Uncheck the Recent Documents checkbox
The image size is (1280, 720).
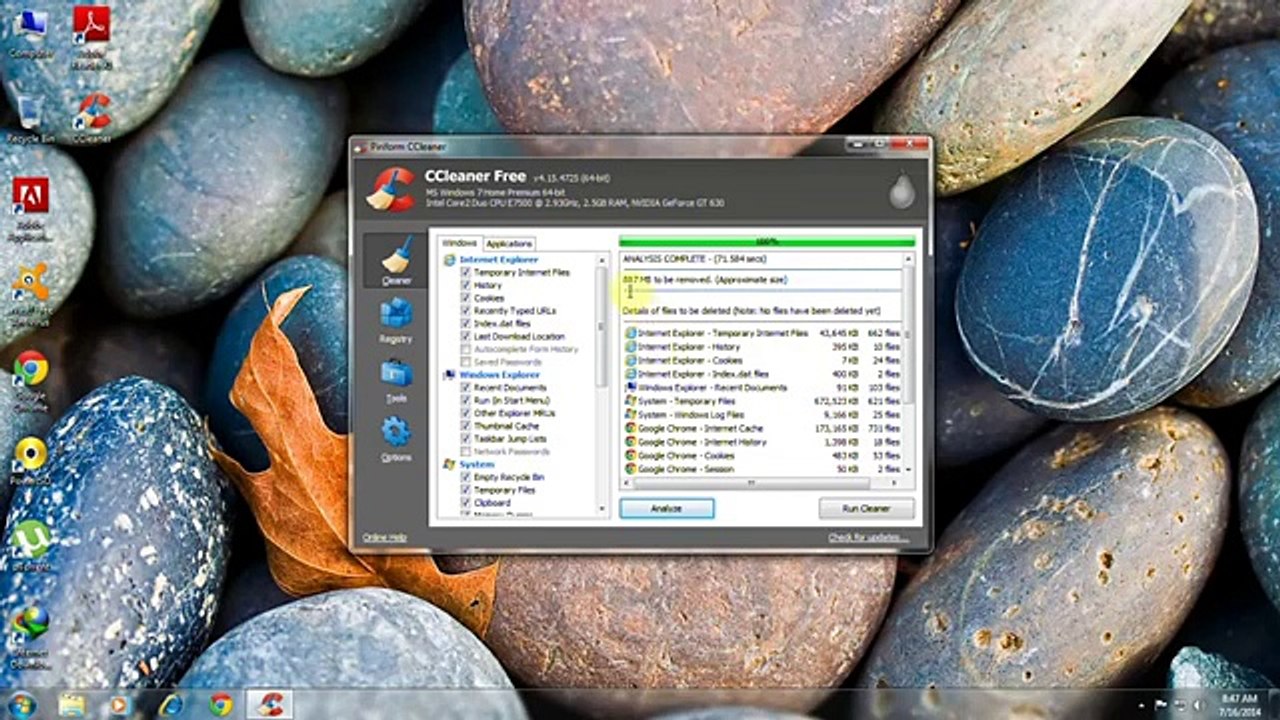pyautogui.click(x=465, y=388)
